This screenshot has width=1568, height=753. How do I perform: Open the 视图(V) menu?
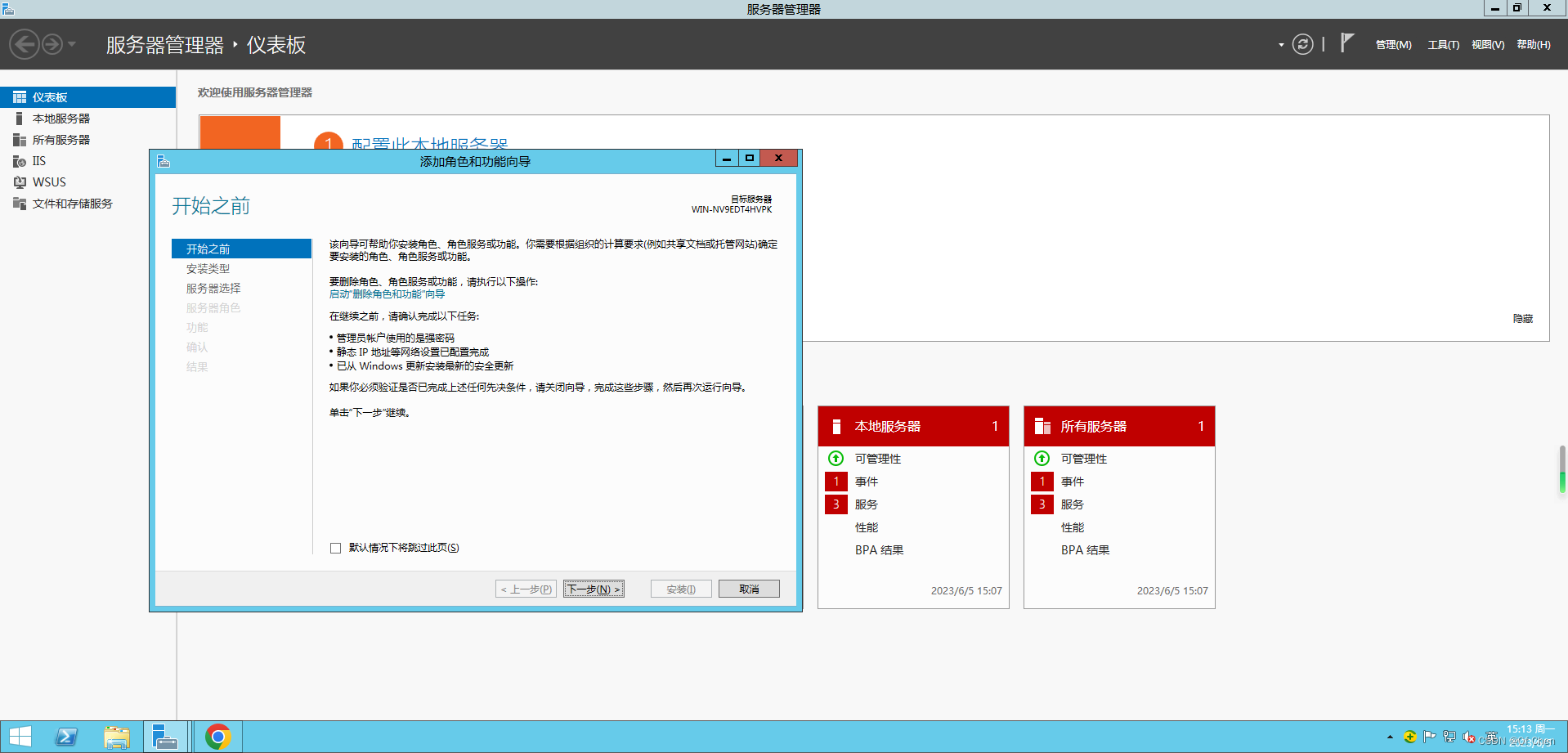[1488, 45]
